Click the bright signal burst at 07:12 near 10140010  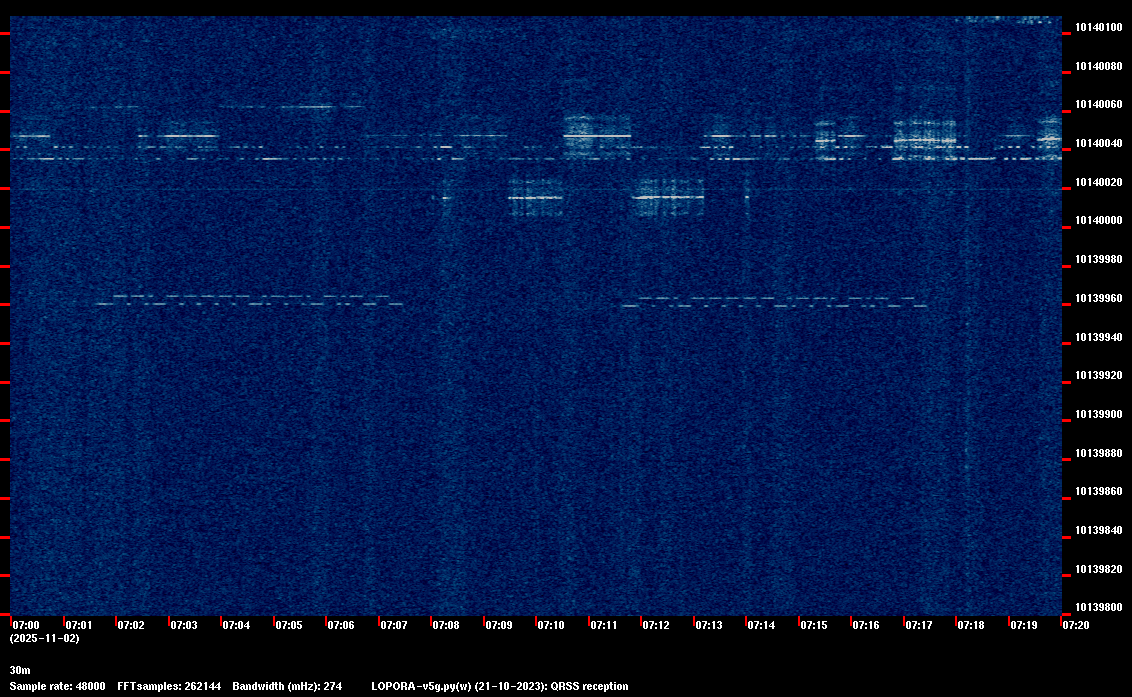(x=669, y=197)
